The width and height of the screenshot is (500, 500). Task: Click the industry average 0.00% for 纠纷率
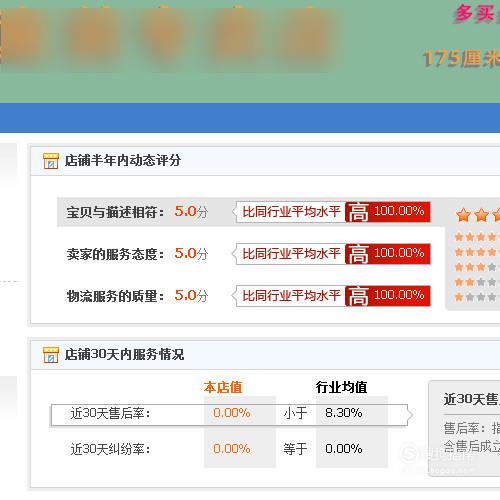[344, 449]
